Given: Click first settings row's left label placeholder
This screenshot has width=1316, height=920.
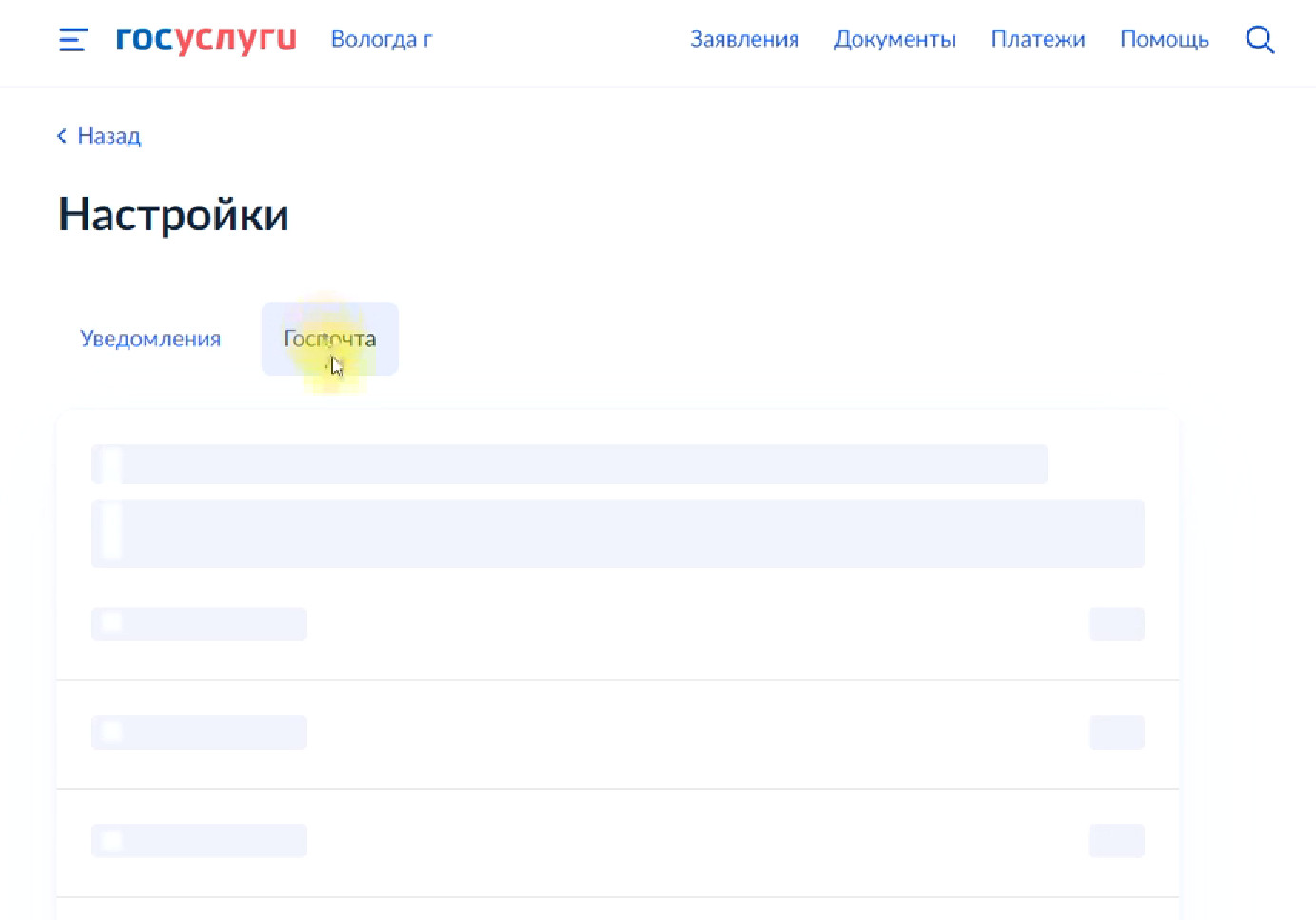Looking at the screenshot, I should pos(199,624).
